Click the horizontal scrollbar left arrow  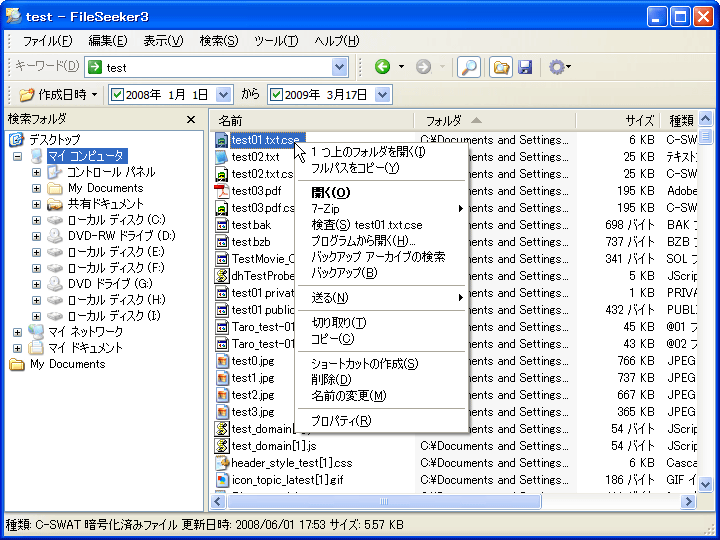pyautogui.click(x=219, y=501)
